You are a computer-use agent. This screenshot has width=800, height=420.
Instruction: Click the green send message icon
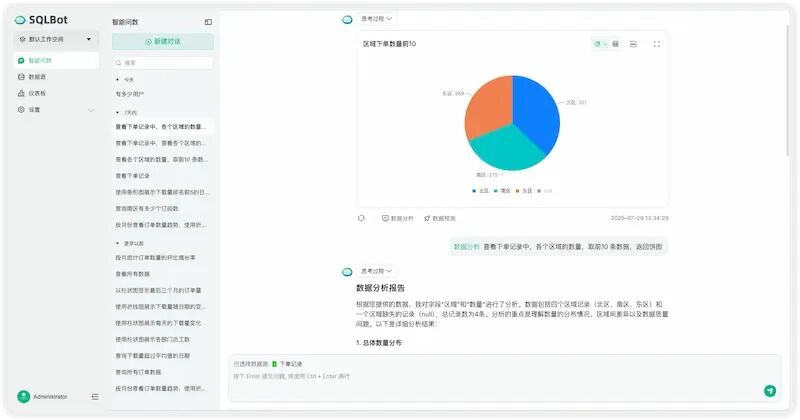coord(770,391)
